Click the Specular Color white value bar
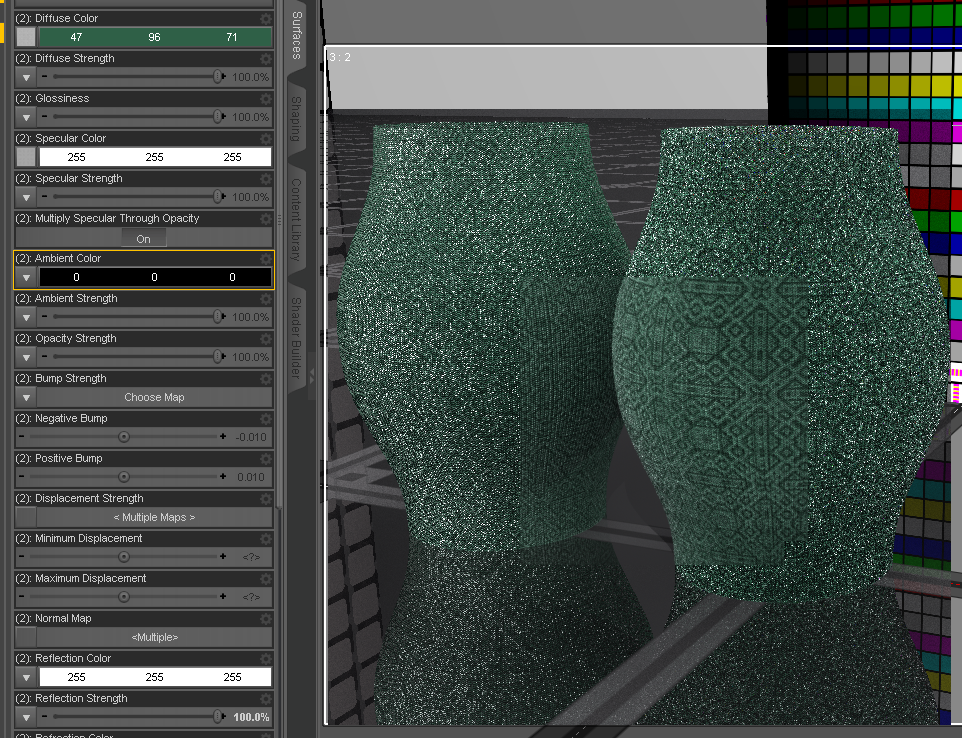The height and width of the screenshot is (738, 962). [x=155, y=157]
